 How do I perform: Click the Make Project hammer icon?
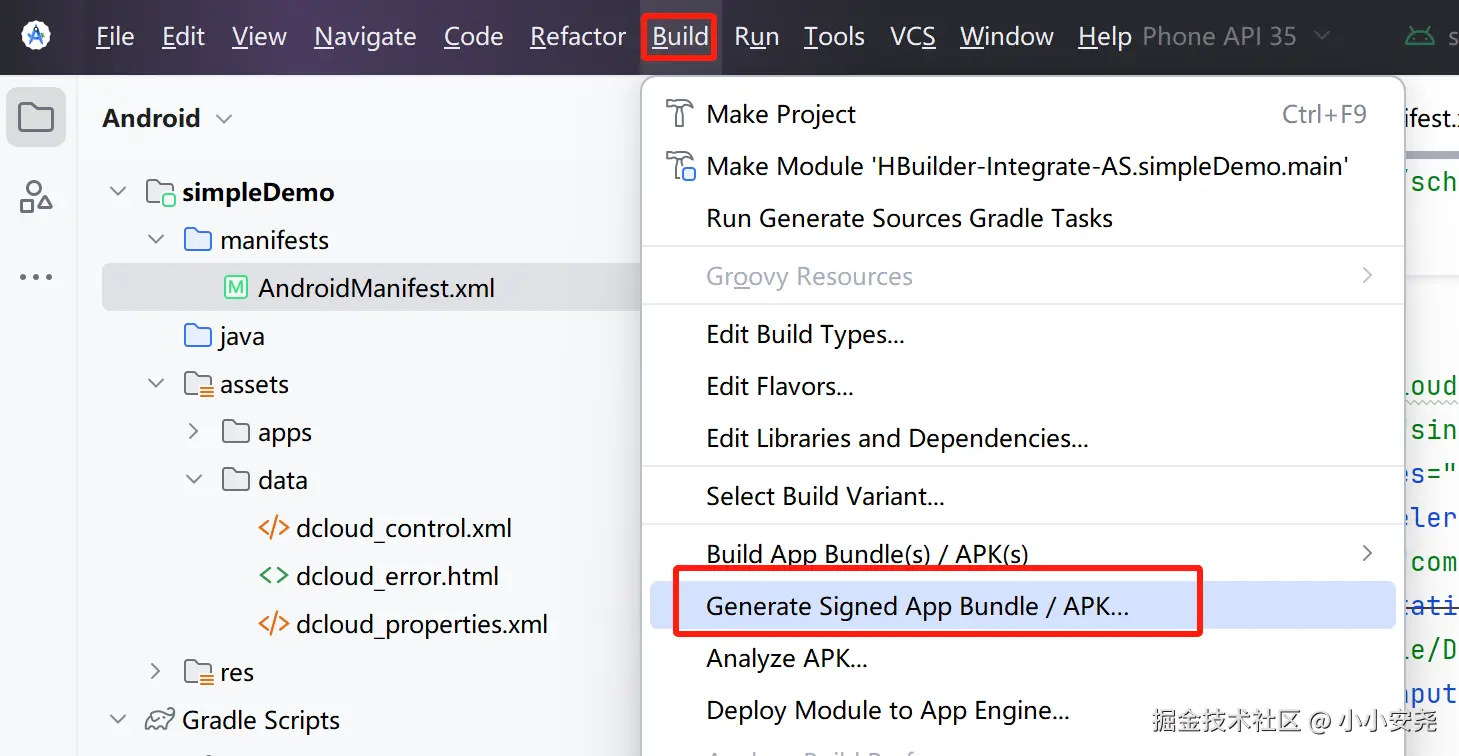[680, 114]
